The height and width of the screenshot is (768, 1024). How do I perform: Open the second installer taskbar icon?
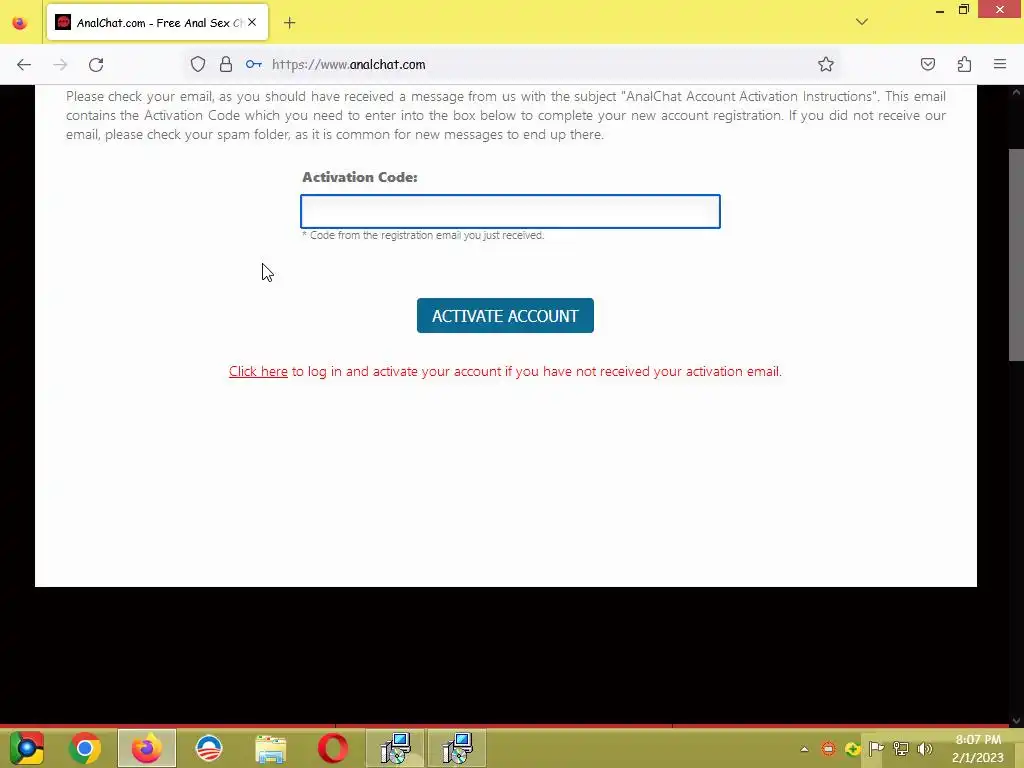coord(457,748)
